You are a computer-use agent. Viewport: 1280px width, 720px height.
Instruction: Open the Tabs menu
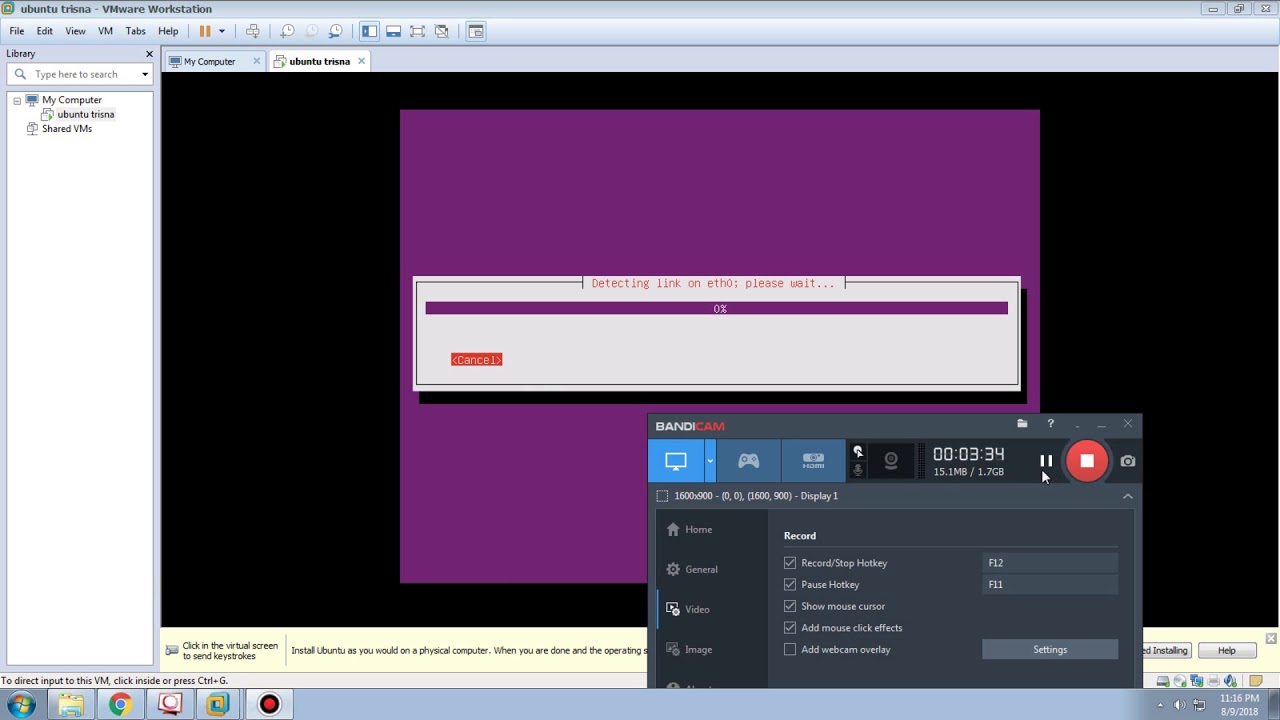[x=136, y=31]
